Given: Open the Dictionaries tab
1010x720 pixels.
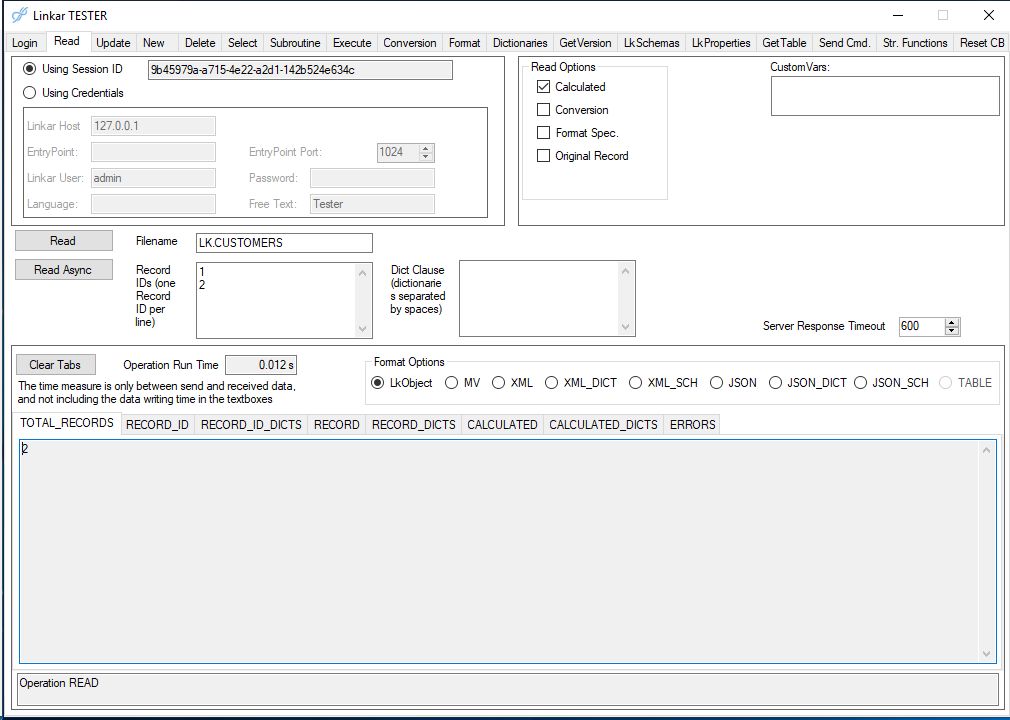Looking at the screenshot, I should pos(520,43).
